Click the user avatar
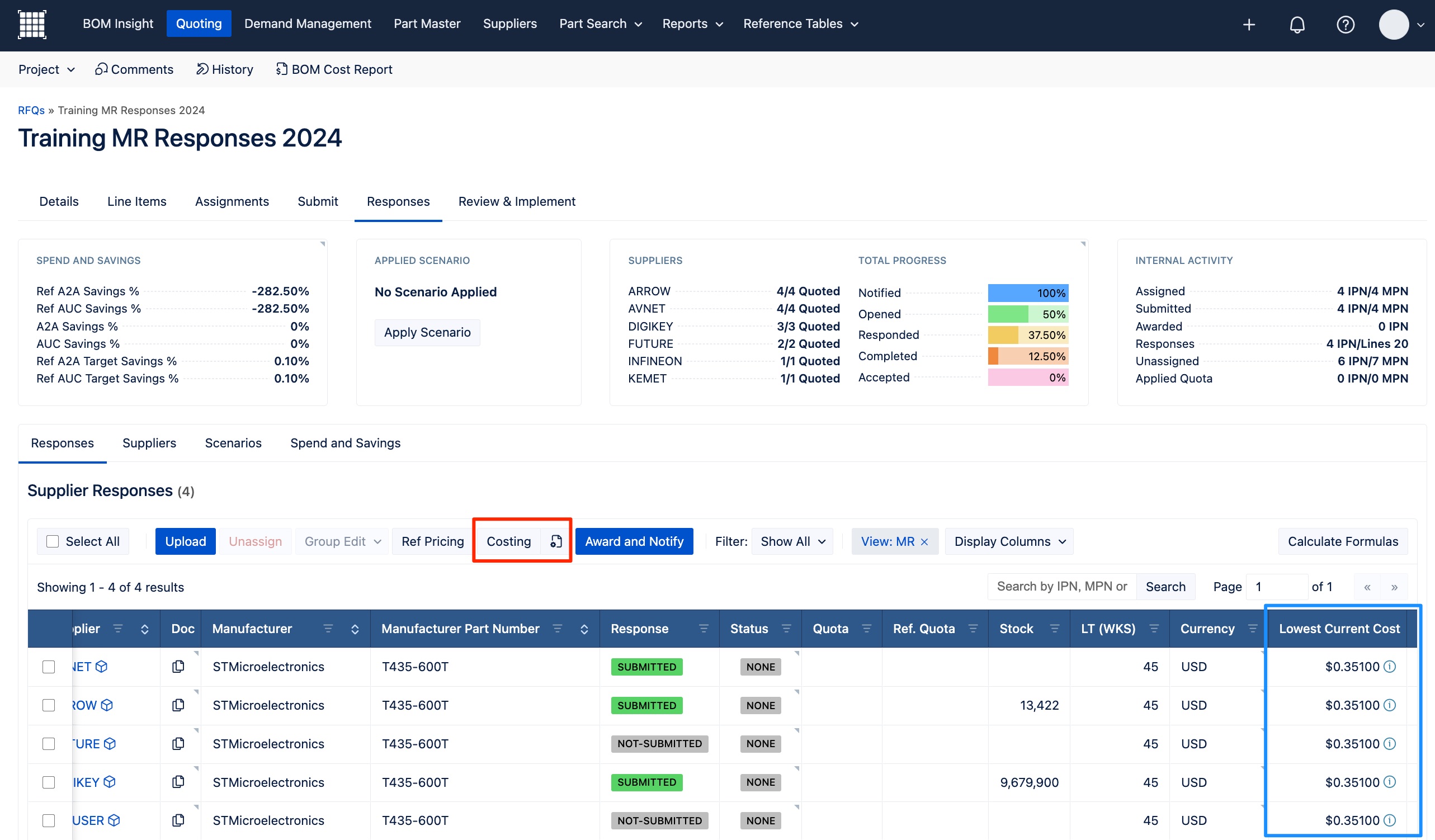The height and width of the screenshot is (840, 1435). pyautogui.click(x=1393, y=25)
